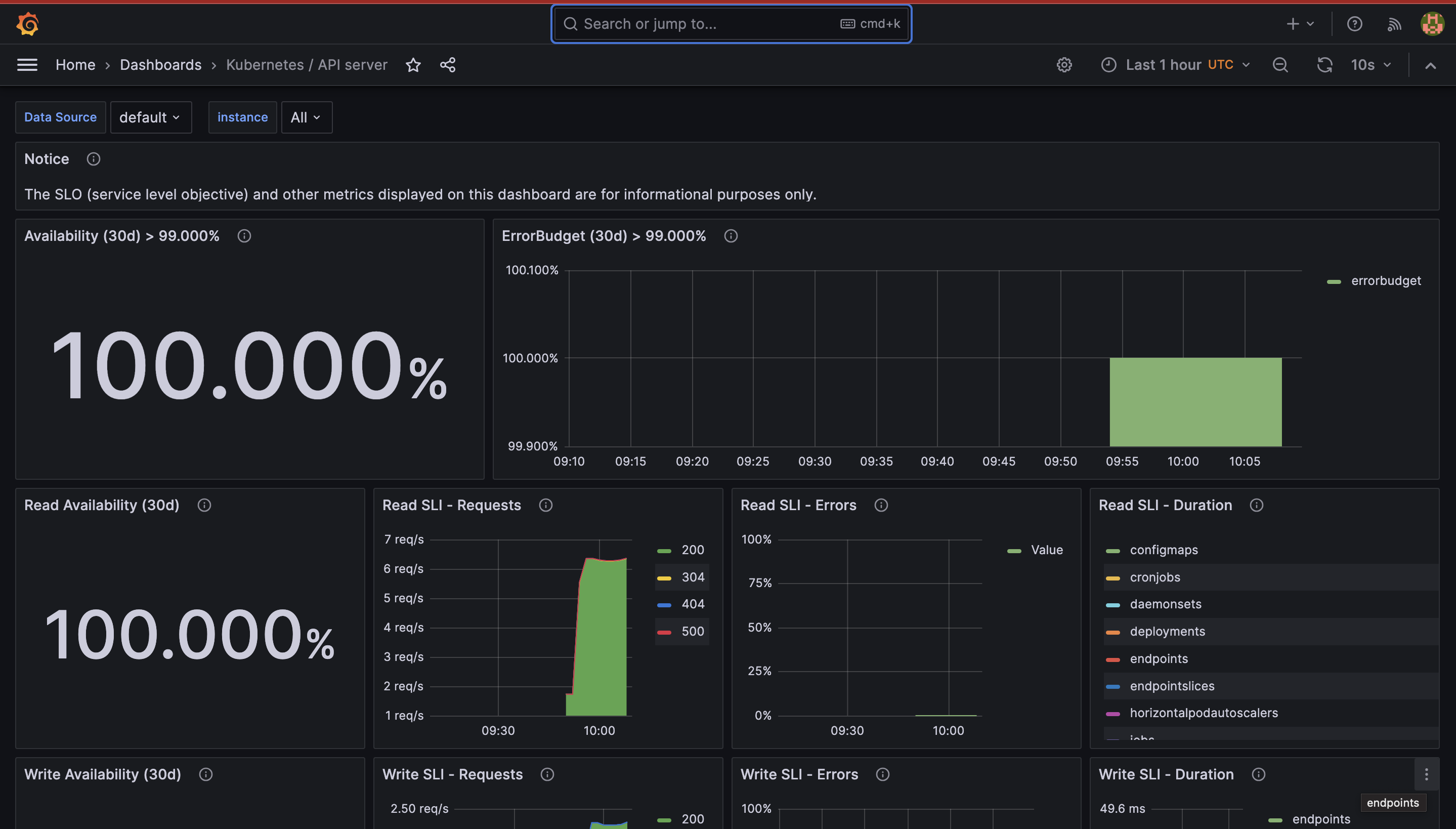Open dashboard settings gear
Image resolution: width=1456 pixels, height=829 pixels.
[x=1064, y=65]
